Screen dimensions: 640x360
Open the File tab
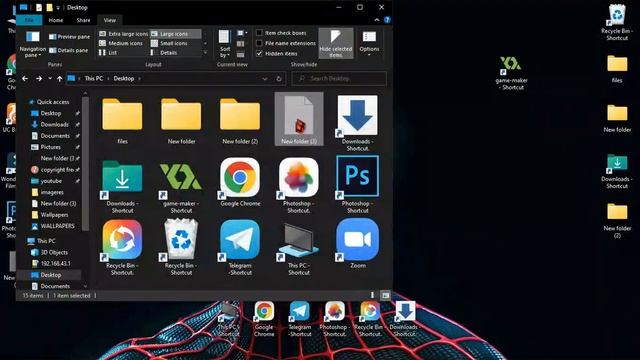[29, 20]
